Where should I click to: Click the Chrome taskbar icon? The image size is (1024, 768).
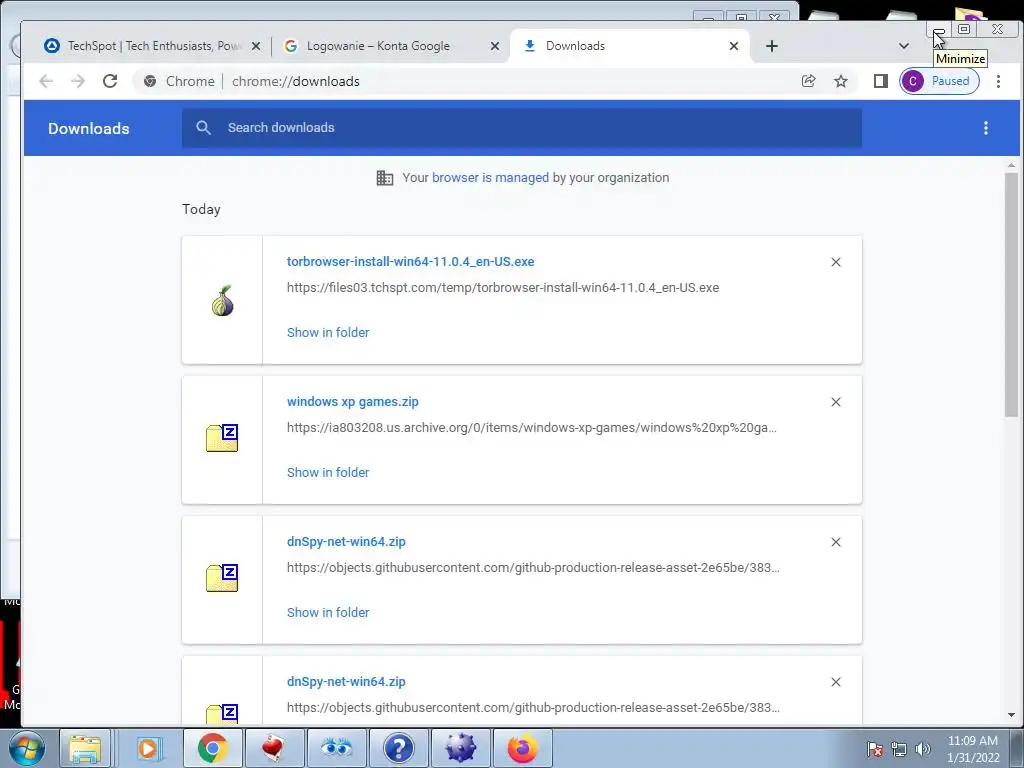[x=212, y=748]
